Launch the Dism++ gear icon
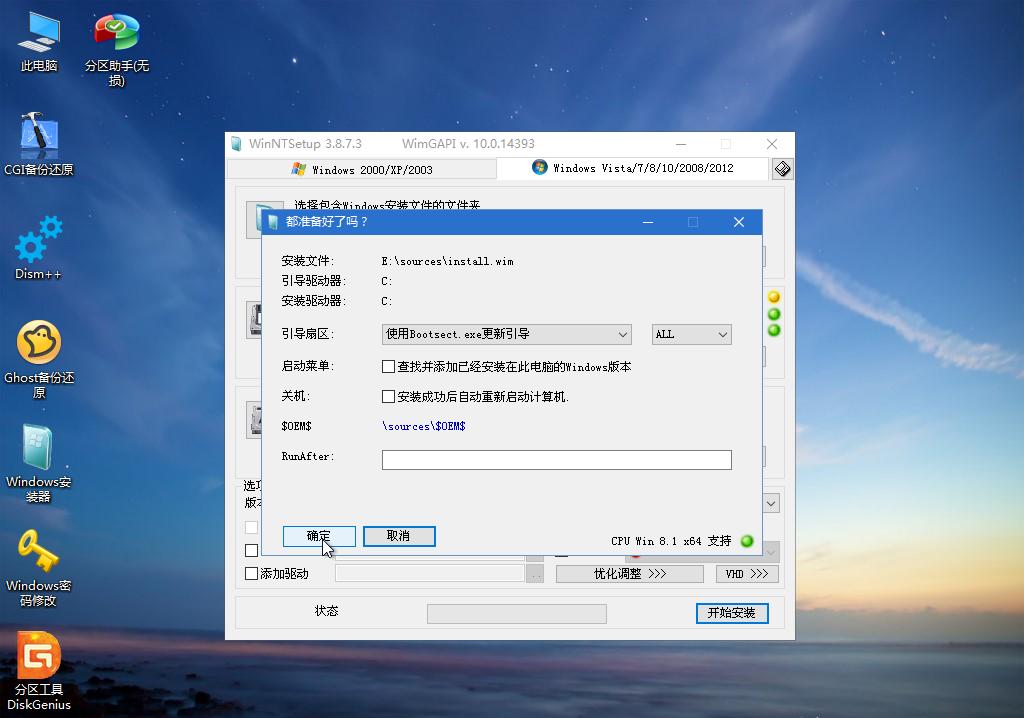 (39, 248)
